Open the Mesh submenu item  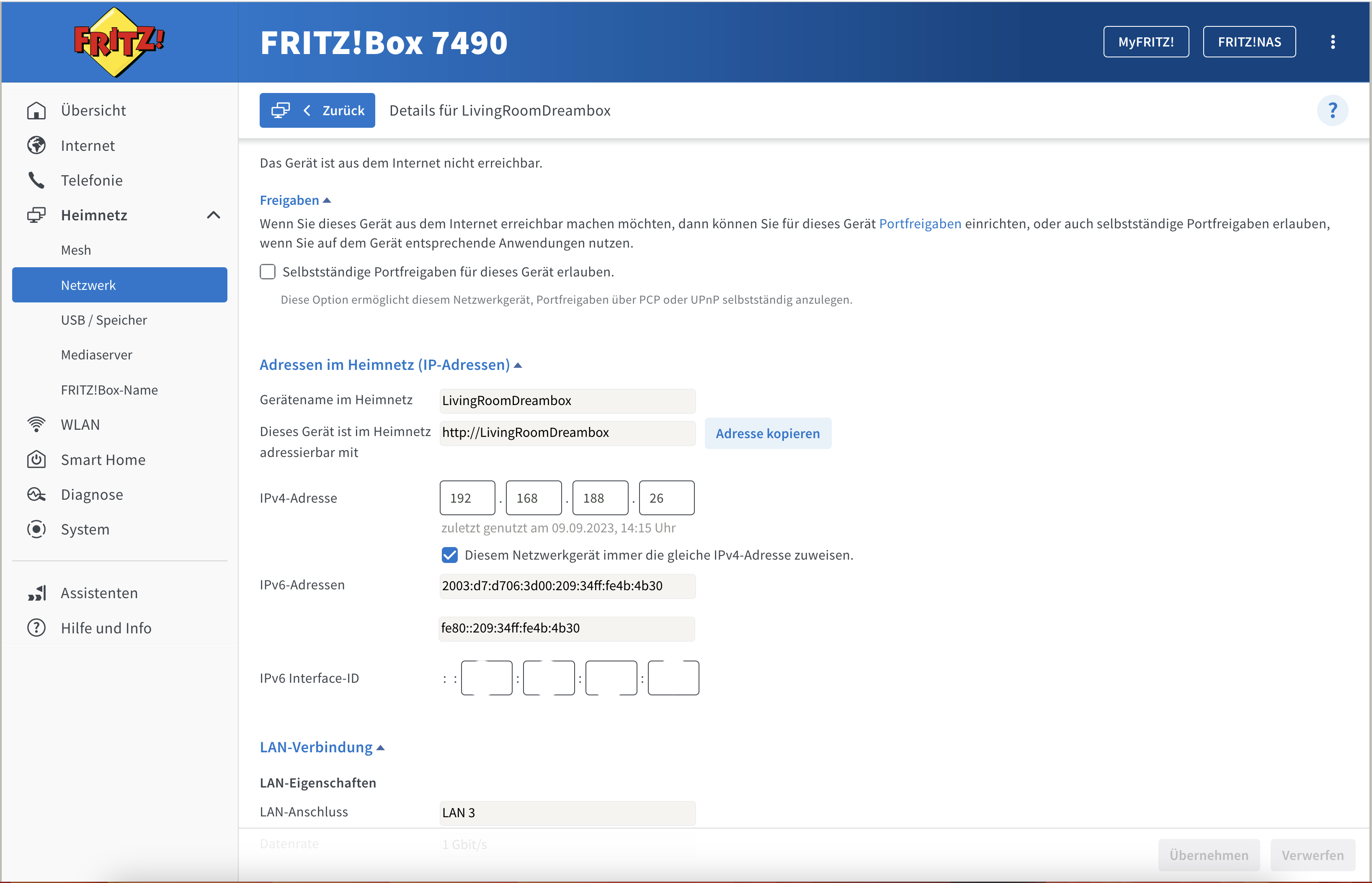[x=76, y=250]
